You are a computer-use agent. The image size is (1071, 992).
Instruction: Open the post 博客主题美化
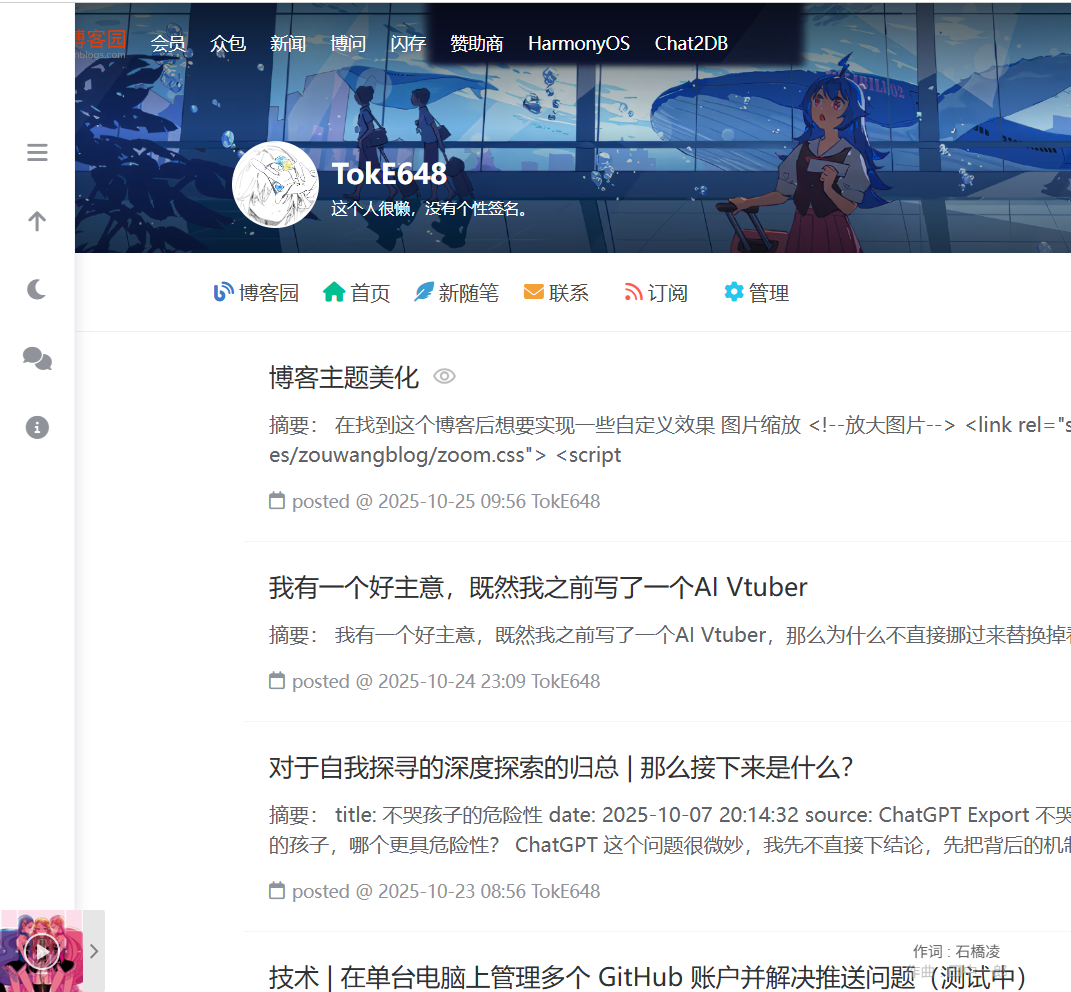point(344,377)
